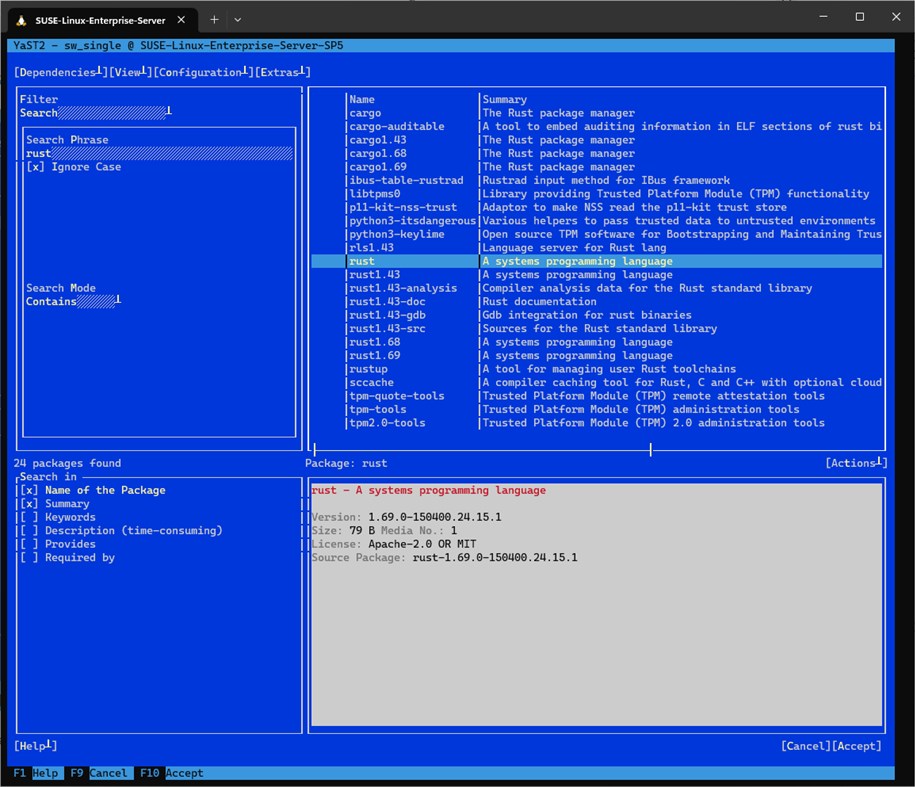Click the SUSE penguin tab icon
Image resolution: width=915 pixels, height=787 pixels.
pyautogui.click(x=22, y=19)
